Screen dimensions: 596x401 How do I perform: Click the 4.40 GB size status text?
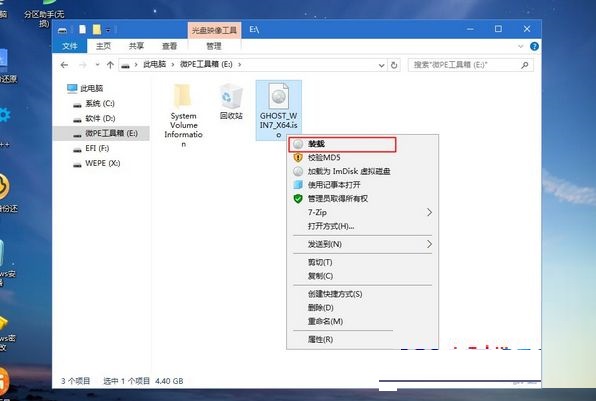(169, 381)
